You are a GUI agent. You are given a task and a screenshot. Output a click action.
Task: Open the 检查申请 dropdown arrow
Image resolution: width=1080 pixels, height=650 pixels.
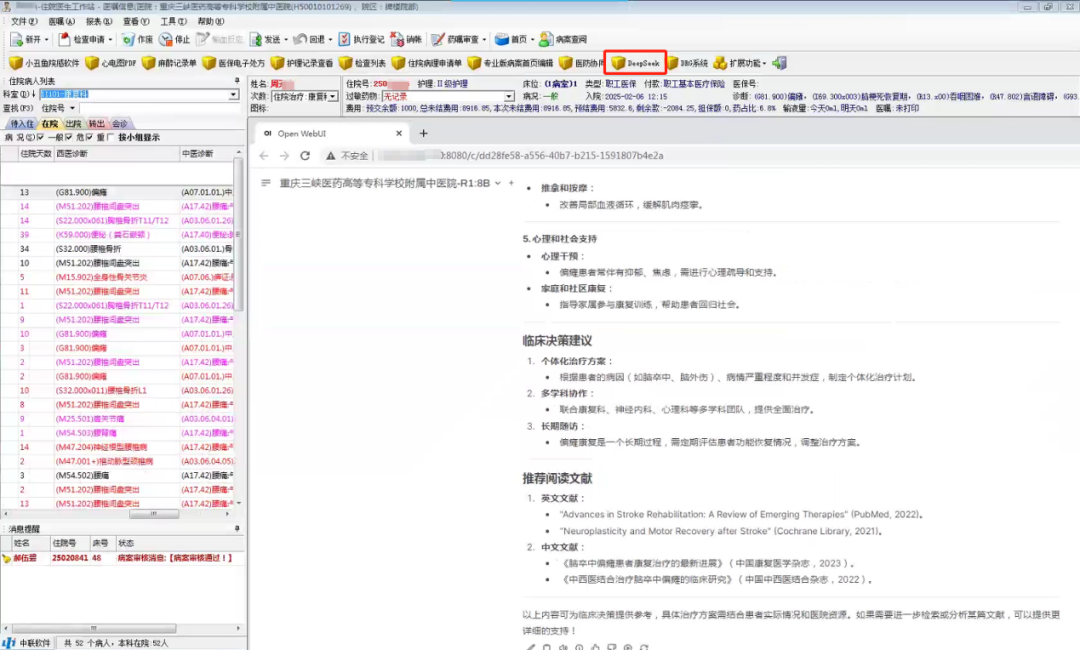click(x=110, y=40)
